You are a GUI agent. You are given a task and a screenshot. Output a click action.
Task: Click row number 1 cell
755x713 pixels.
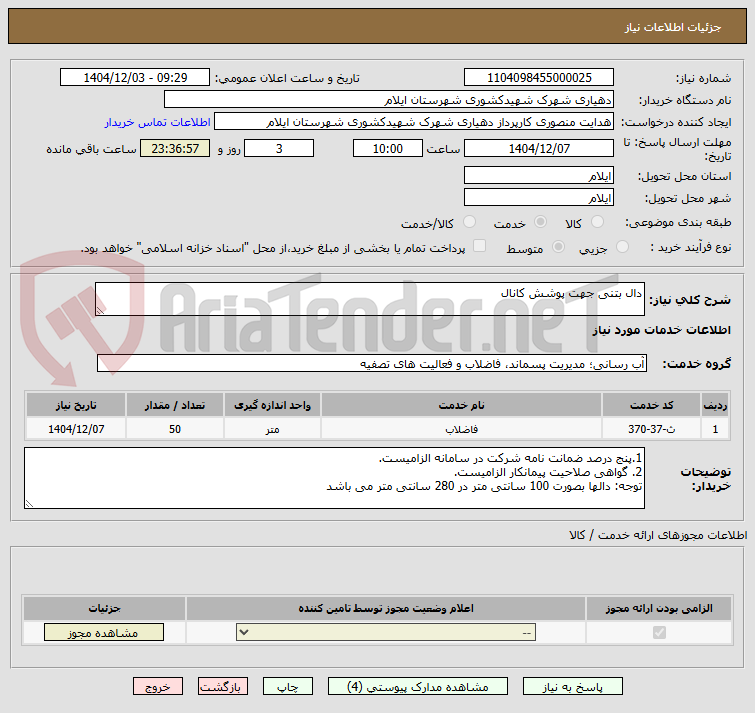(x=715, y=428)
